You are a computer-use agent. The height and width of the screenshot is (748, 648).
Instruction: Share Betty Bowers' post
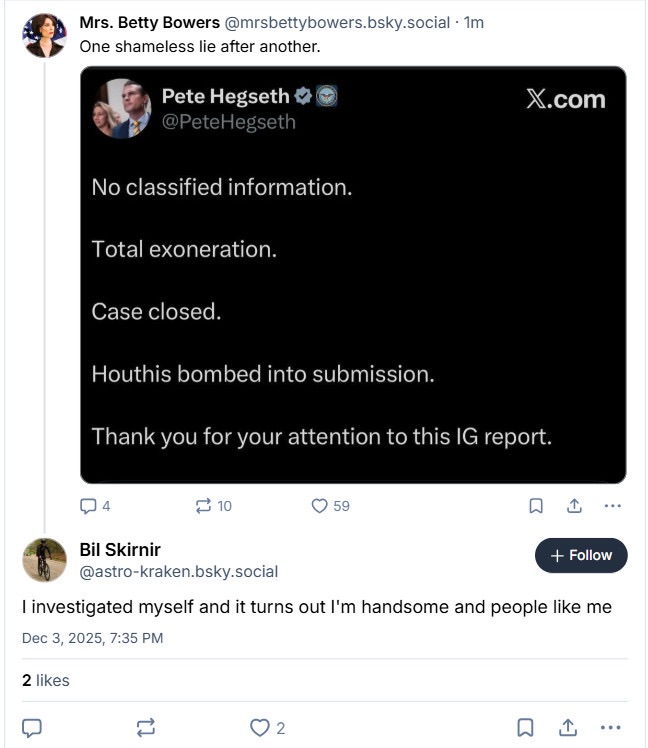coord(575,506)
